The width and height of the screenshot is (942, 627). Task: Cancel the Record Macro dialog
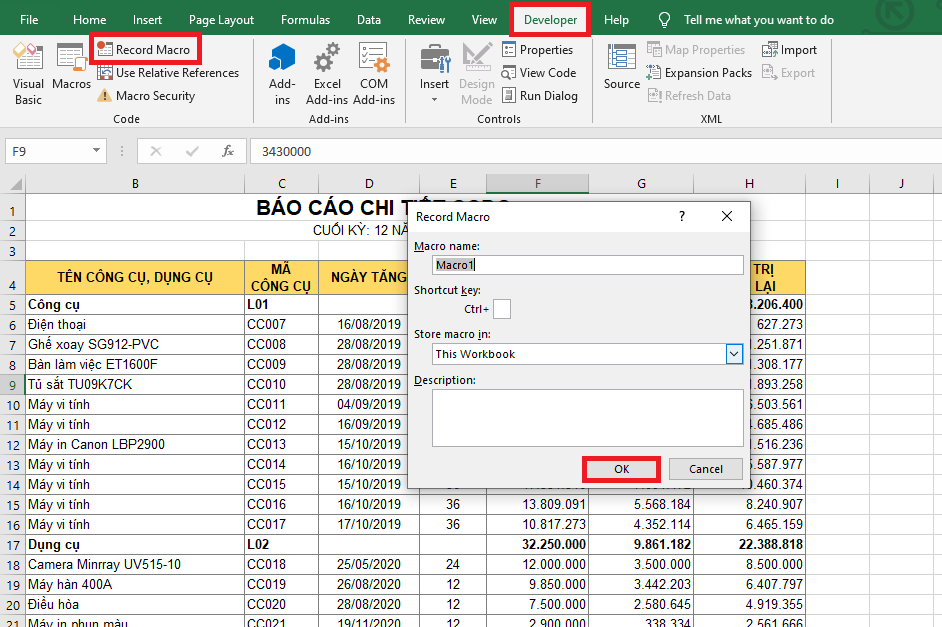click(705, 469)
